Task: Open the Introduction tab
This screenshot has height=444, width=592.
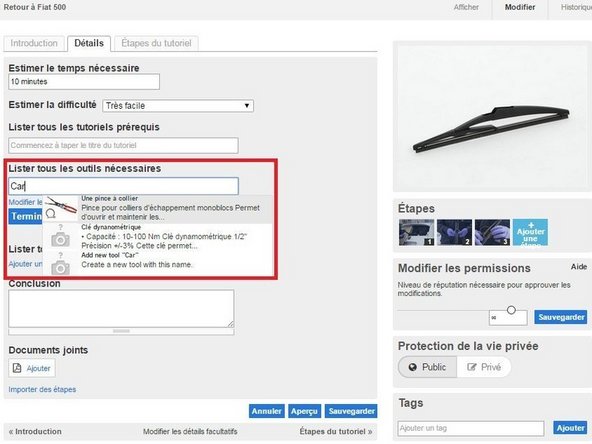Action: tap(34, 43)
